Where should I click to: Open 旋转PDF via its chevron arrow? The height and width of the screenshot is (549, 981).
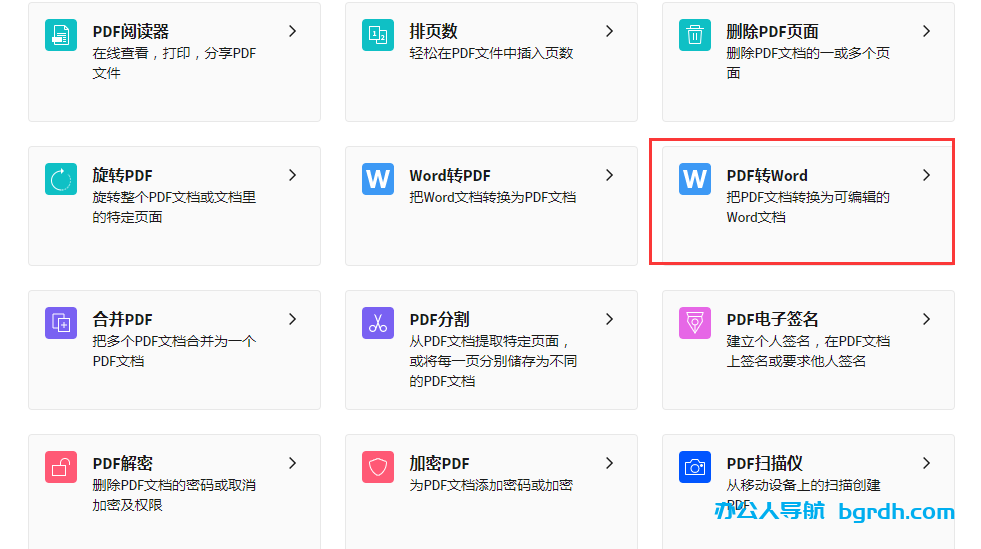point(293,175)
